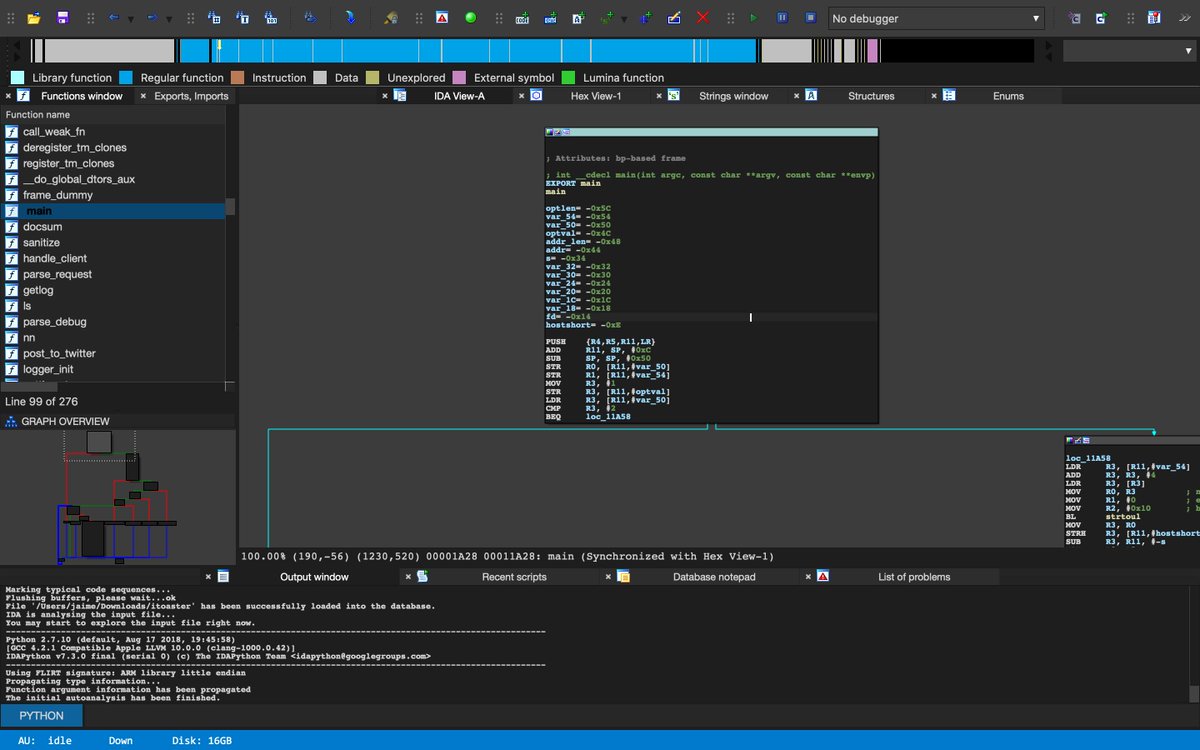
Task: Click the 'G' with green arrow toolbar icon
Action: pyautogui.click(x=1101, y=18)
